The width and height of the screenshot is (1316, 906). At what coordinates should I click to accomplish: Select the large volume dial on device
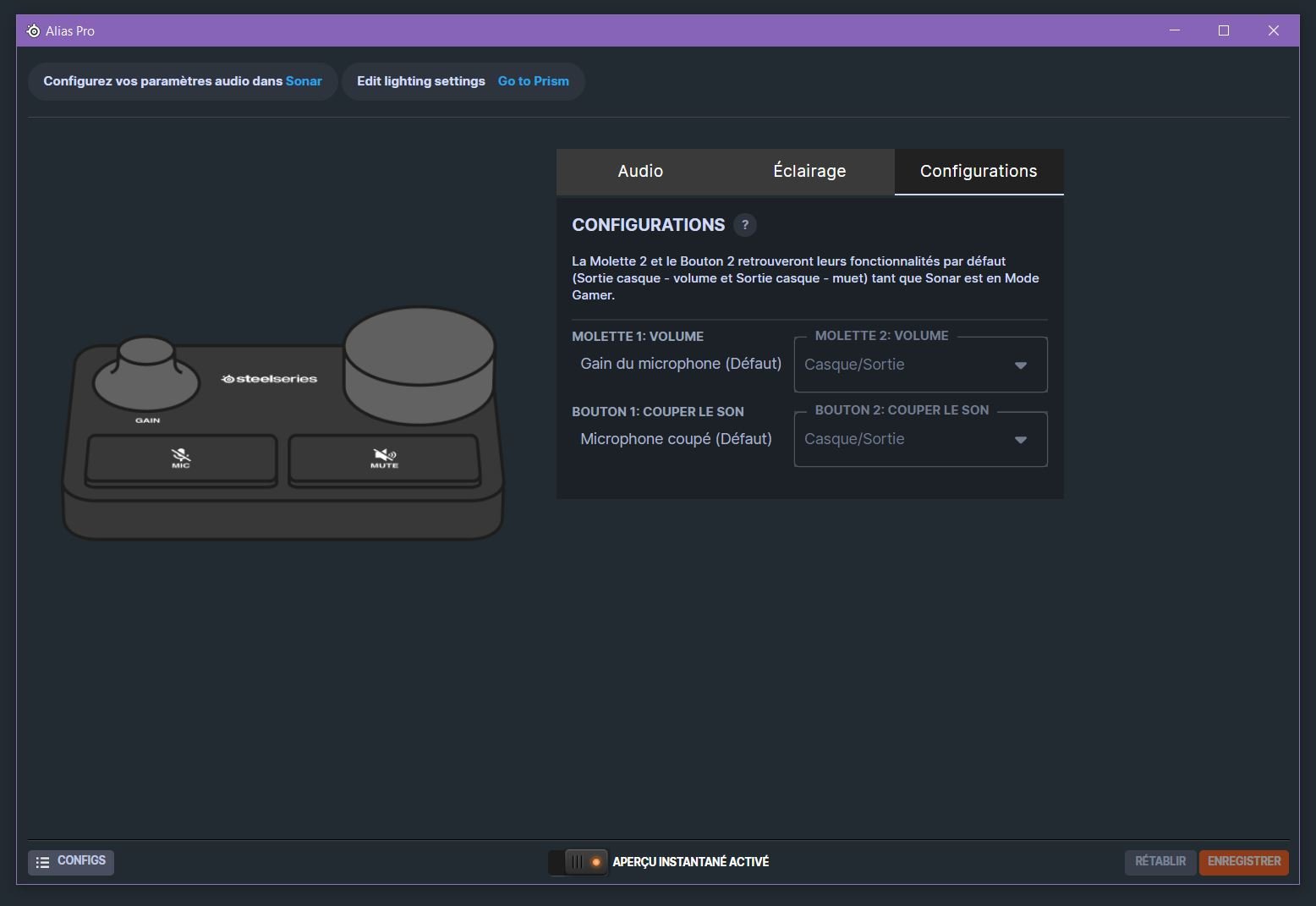(x=419, y=365)
